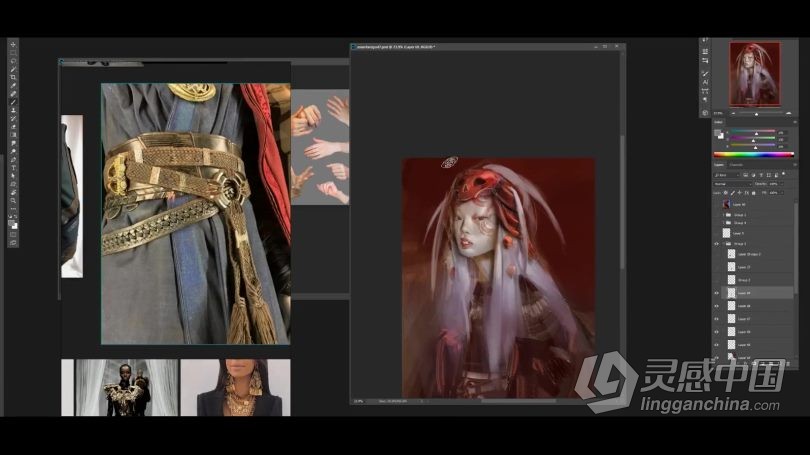
Task: Select the Lasso tool
Action: click(x=13, y=61)
